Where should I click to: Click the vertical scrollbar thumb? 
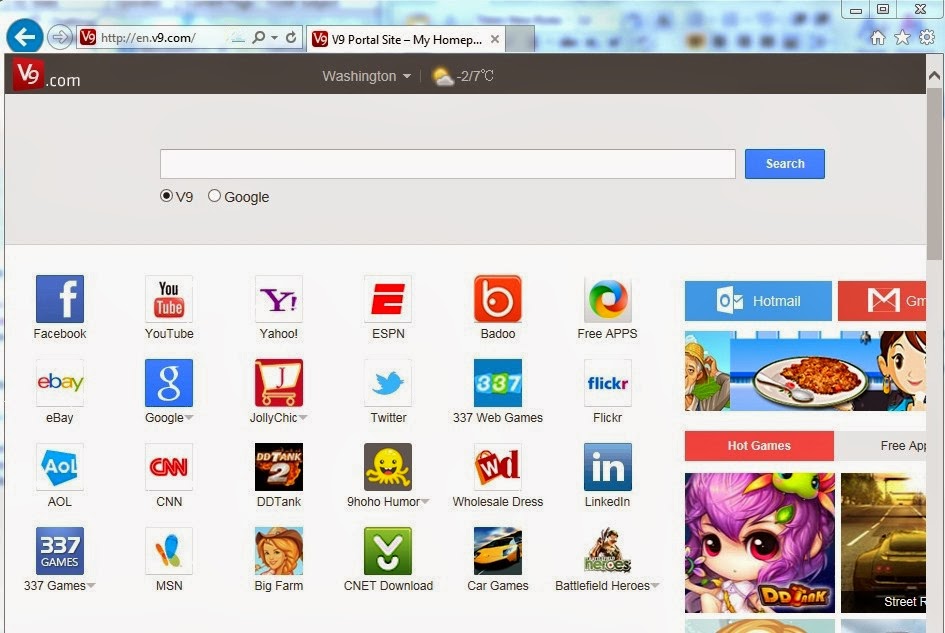pos(934,175)
